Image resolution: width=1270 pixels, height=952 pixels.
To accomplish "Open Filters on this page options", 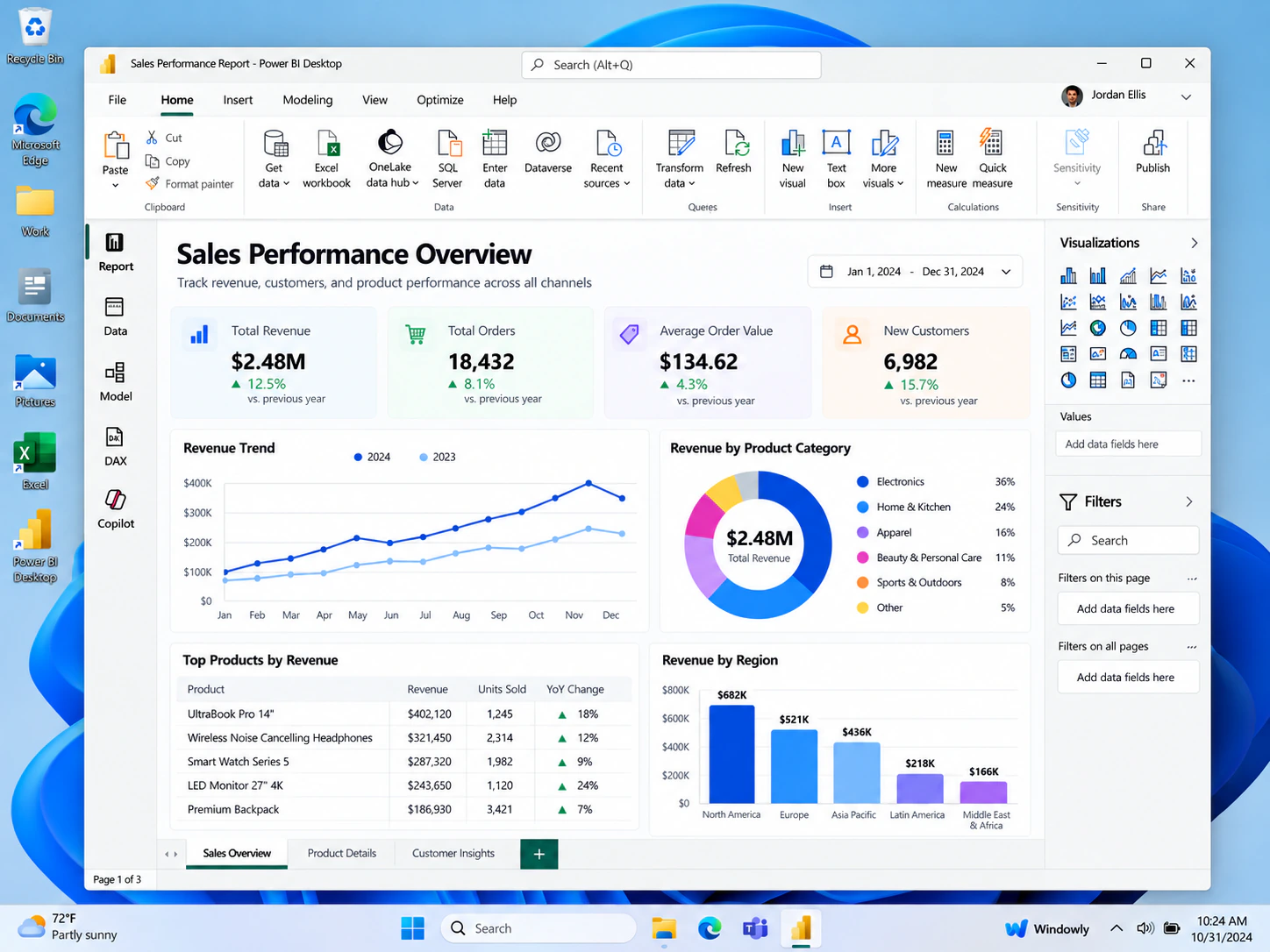I will coord(1191,579).
